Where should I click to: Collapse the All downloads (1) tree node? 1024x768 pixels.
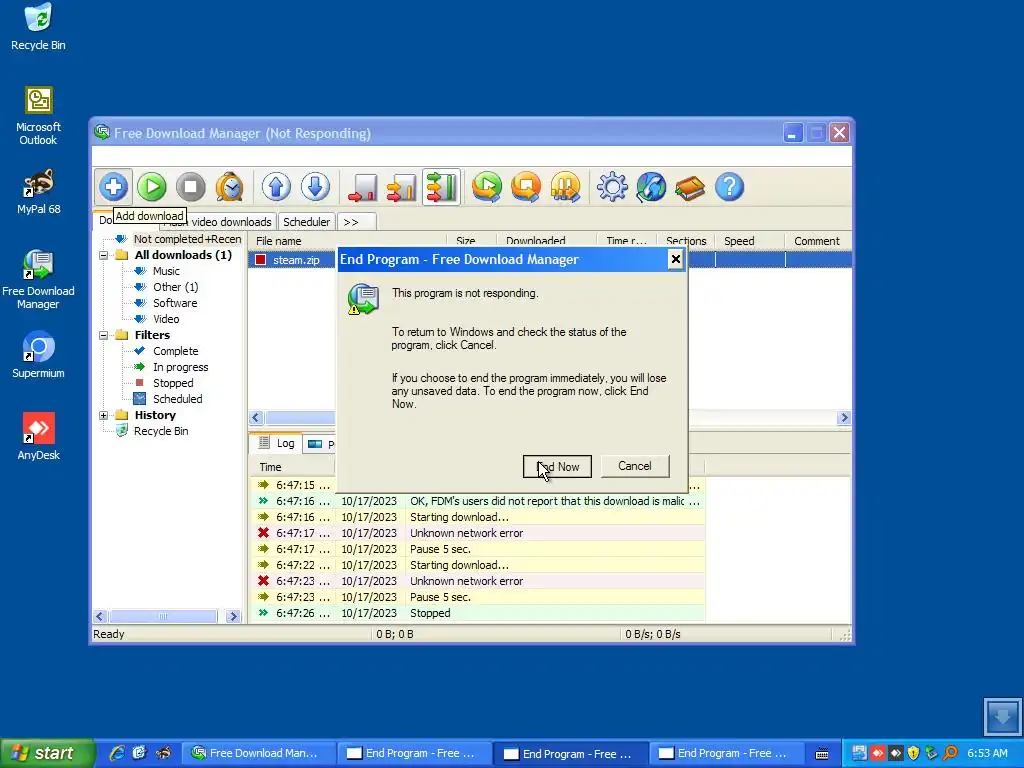coord(104,255)
